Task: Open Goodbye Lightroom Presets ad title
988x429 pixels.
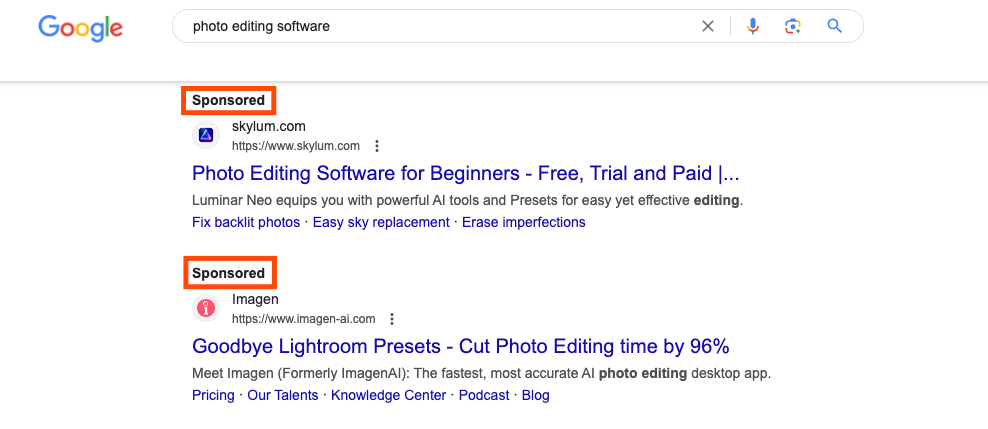Action: click(461, 346)
